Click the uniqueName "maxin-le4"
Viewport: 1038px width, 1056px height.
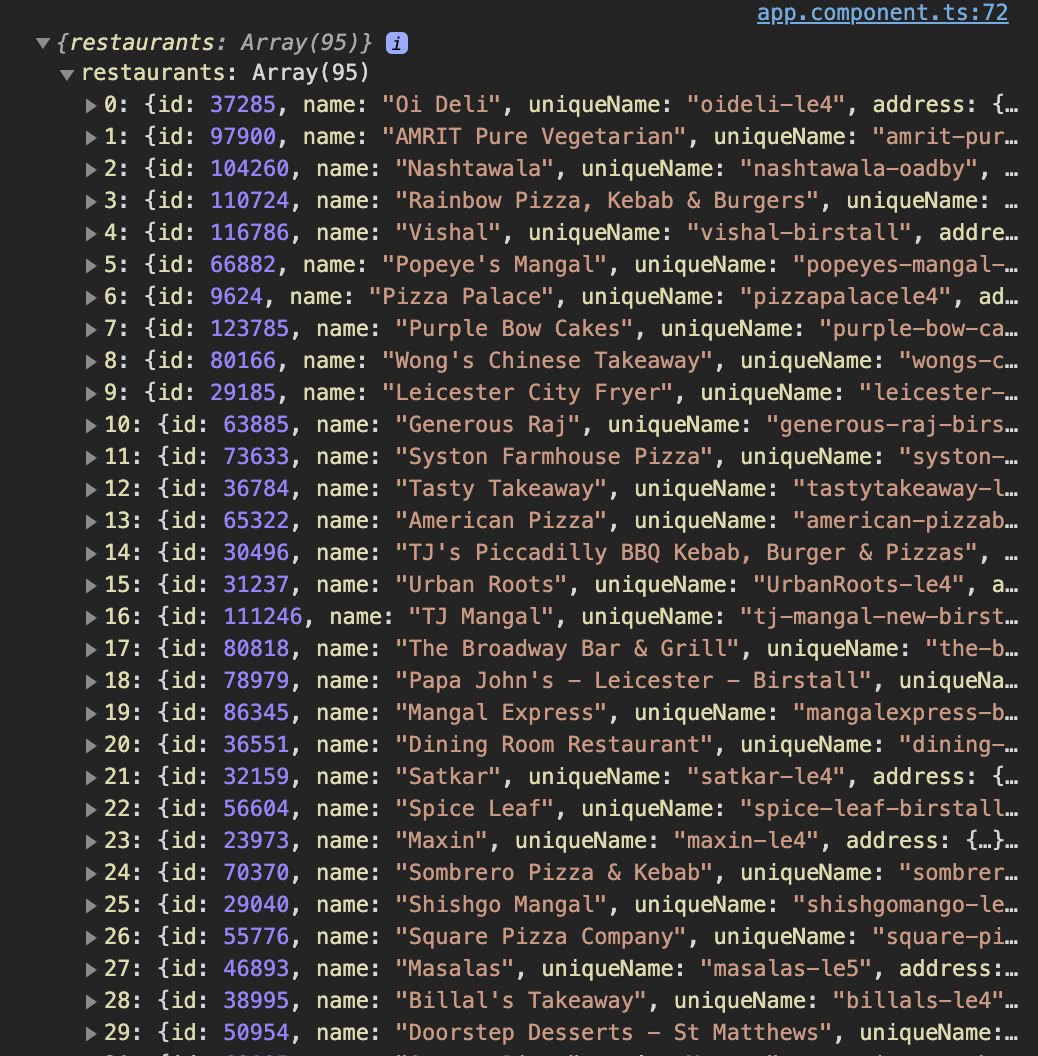point(746,840)
